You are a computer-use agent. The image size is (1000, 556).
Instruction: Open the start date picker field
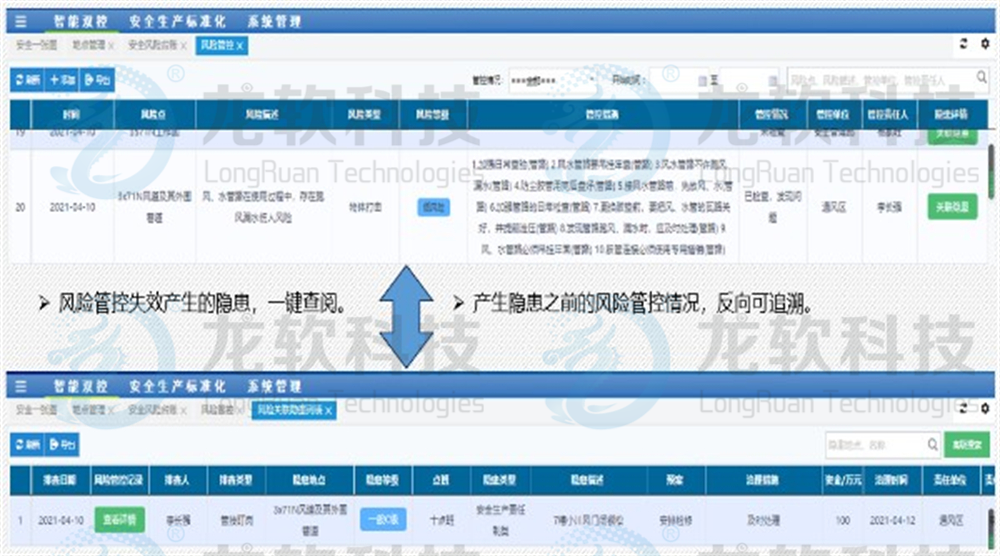pyautogui.click(x=680, y=80)
